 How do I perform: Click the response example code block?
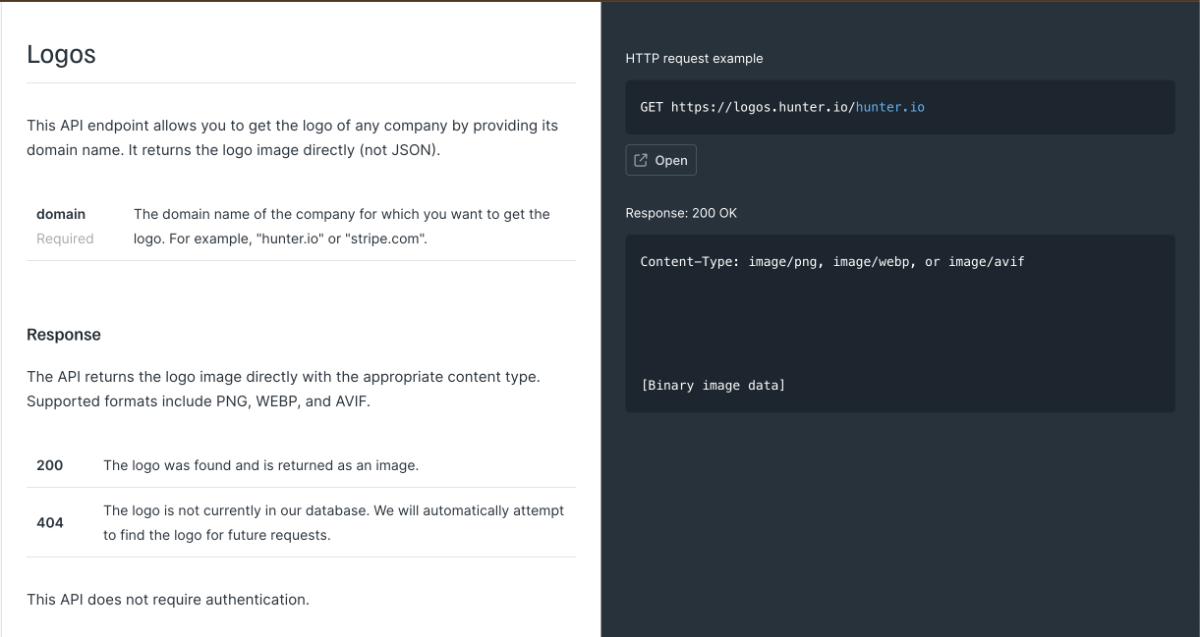coord(900,322)
